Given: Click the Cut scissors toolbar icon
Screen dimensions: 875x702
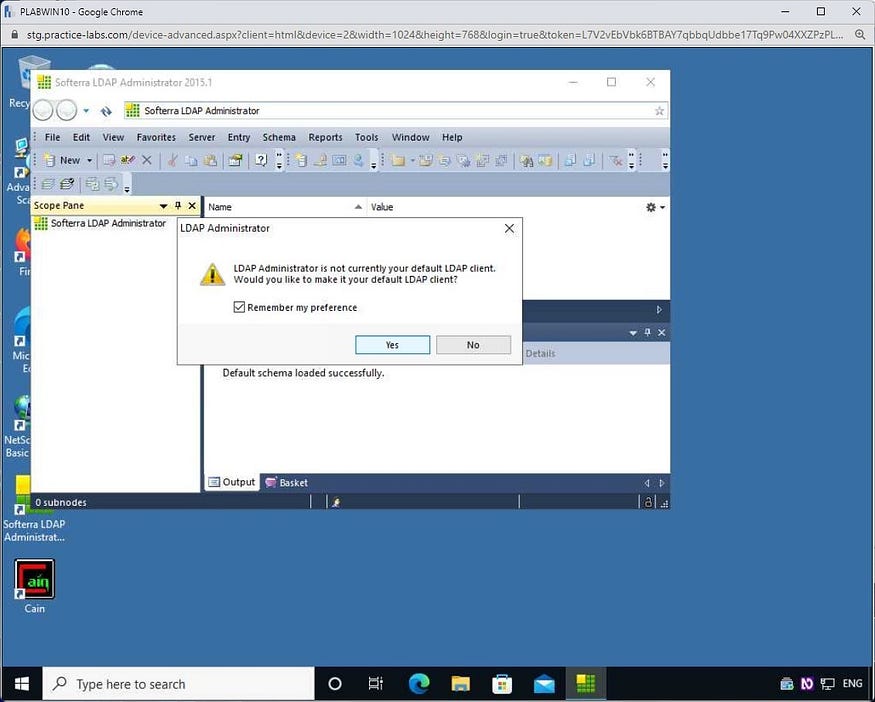Looking at the screenshot, I should click(172, 161).
